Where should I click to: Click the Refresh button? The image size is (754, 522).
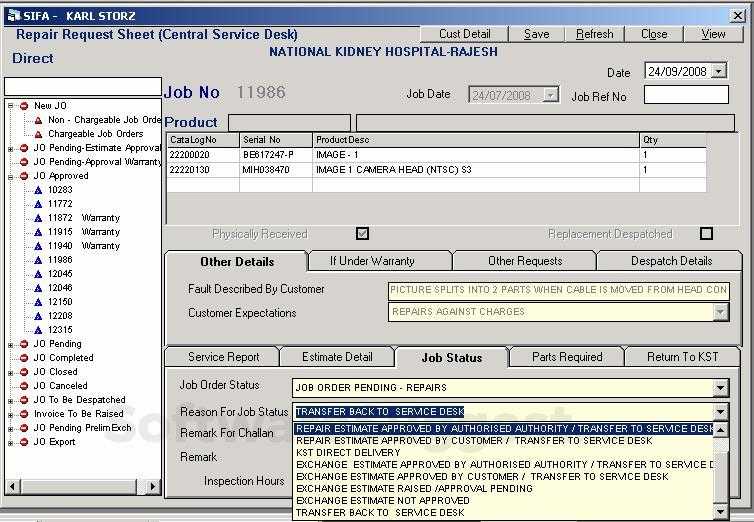pyautogui.click(x=594, y=34)
